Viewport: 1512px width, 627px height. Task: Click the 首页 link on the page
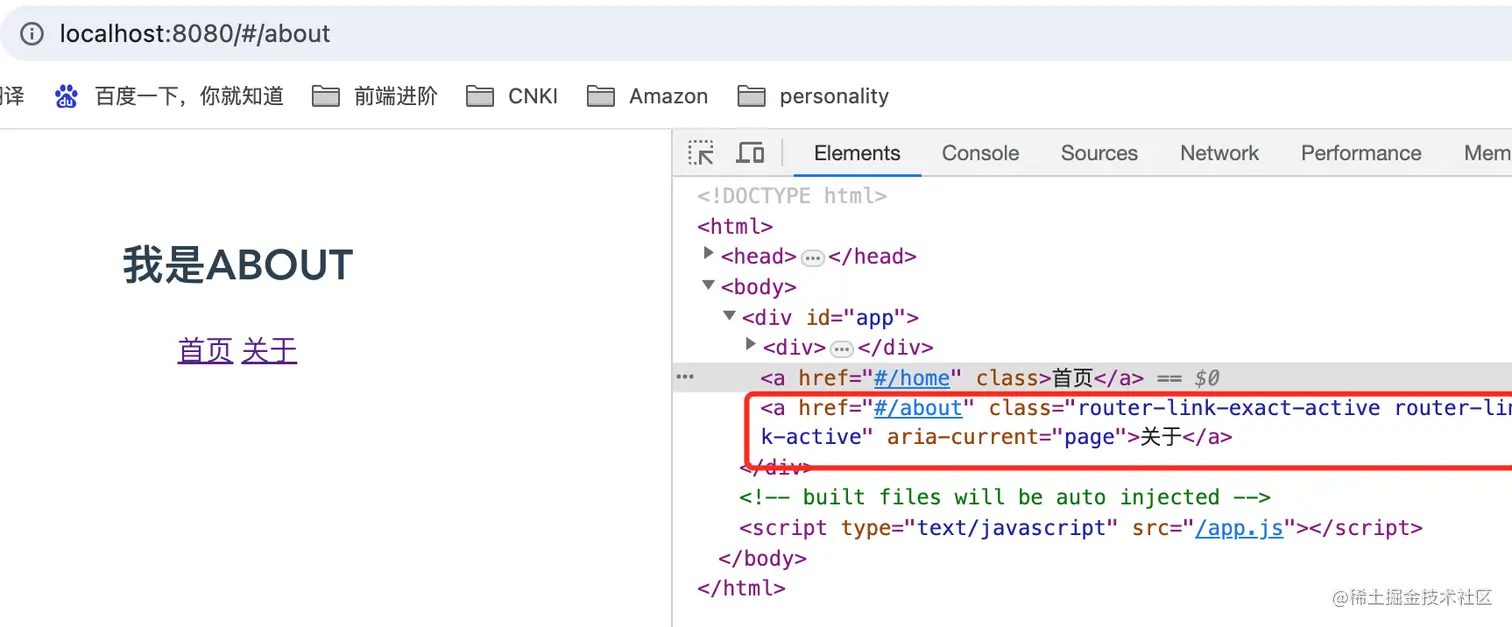205,351
